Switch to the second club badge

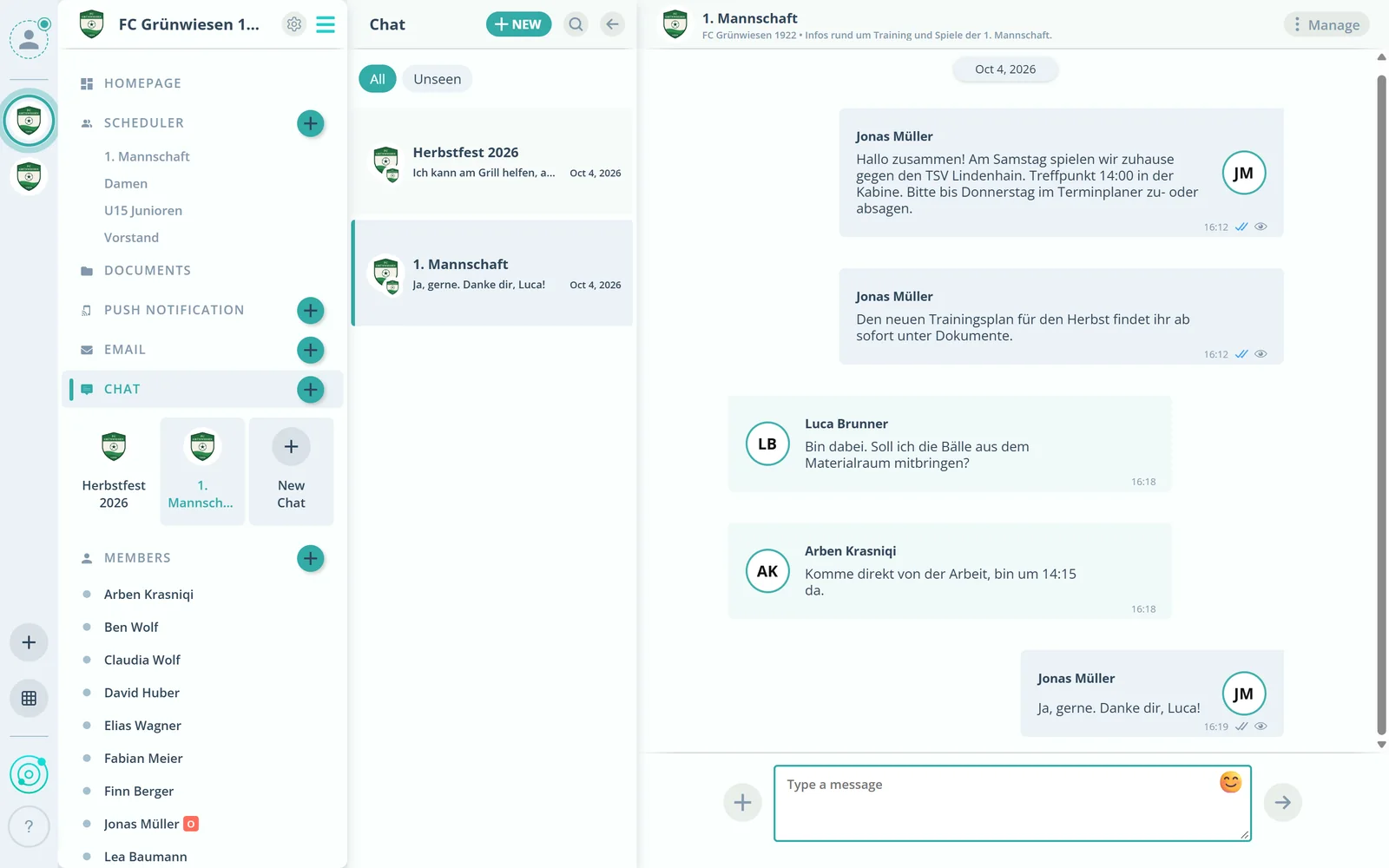pos(29,176)
